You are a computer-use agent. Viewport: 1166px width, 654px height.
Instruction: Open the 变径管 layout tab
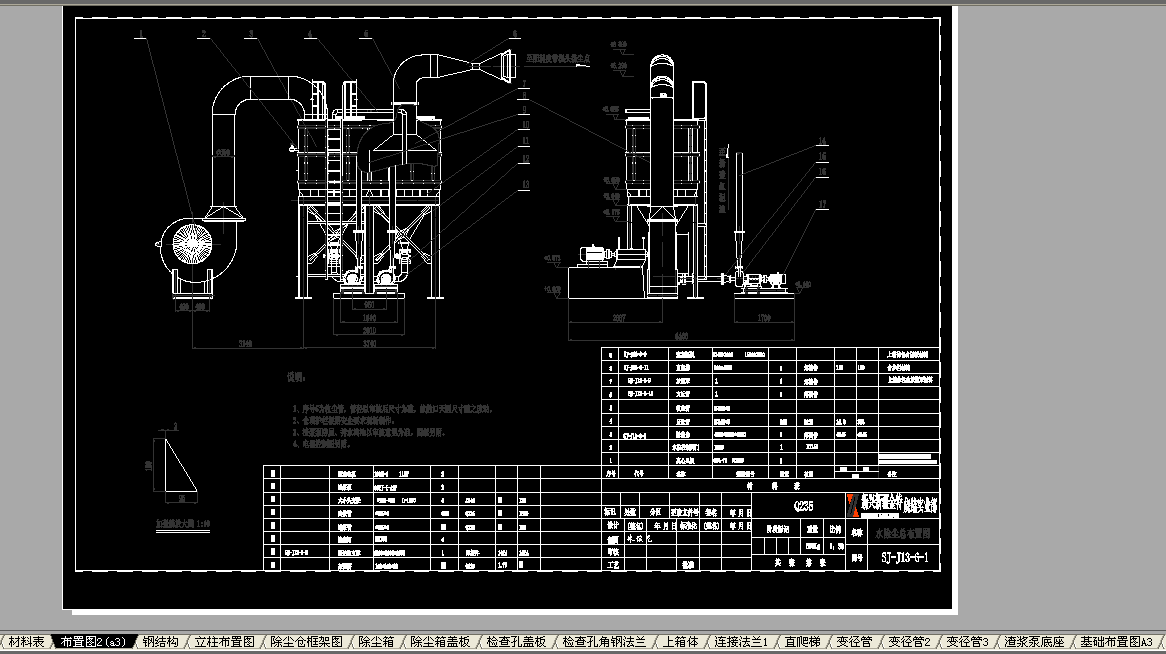coord(854,641)
